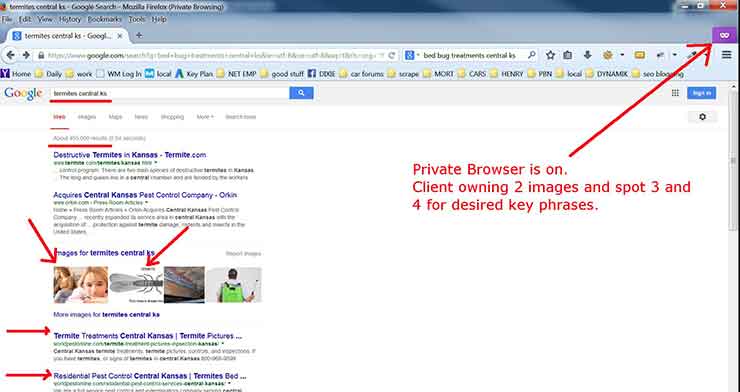The height and width of the screenshot is (392, 740).
Task: Click the blue Google search button
Action: pos(301,93)
